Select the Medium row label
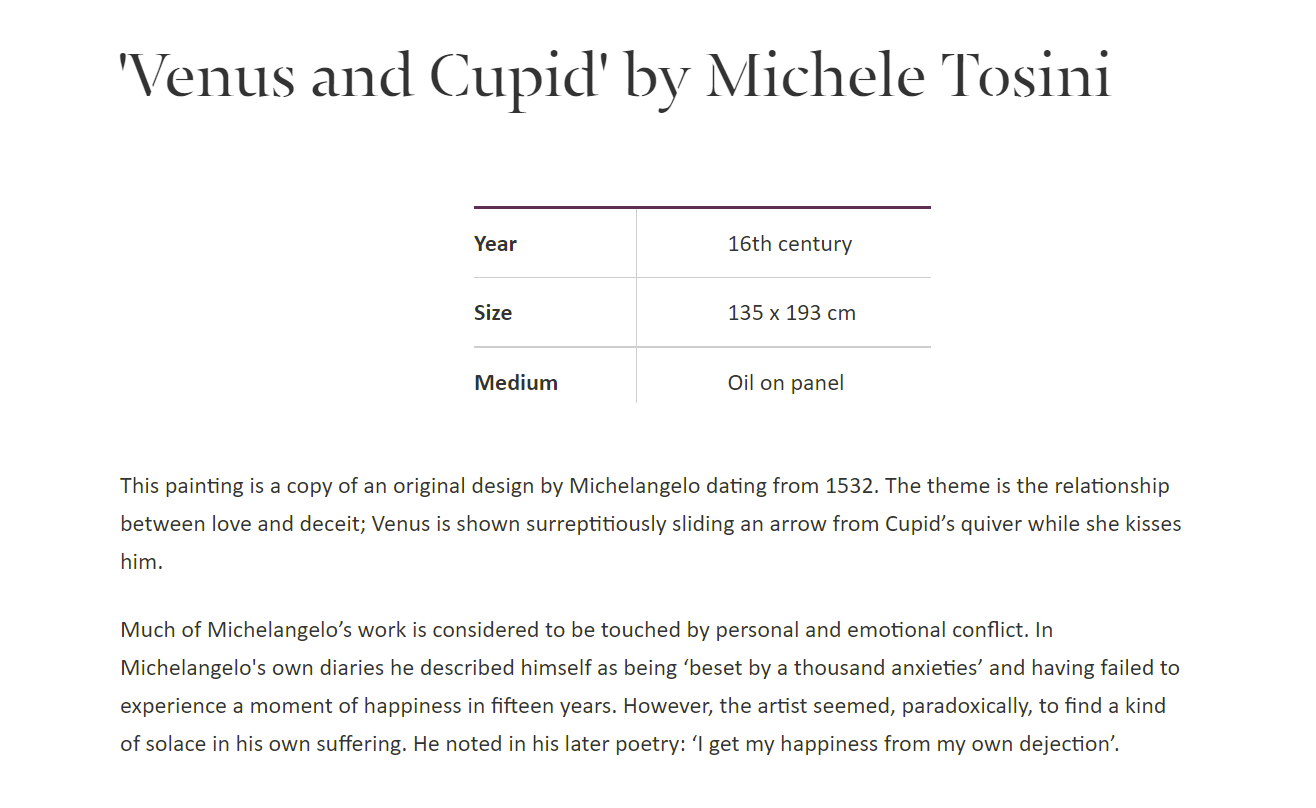 click(x=516, y=383)
